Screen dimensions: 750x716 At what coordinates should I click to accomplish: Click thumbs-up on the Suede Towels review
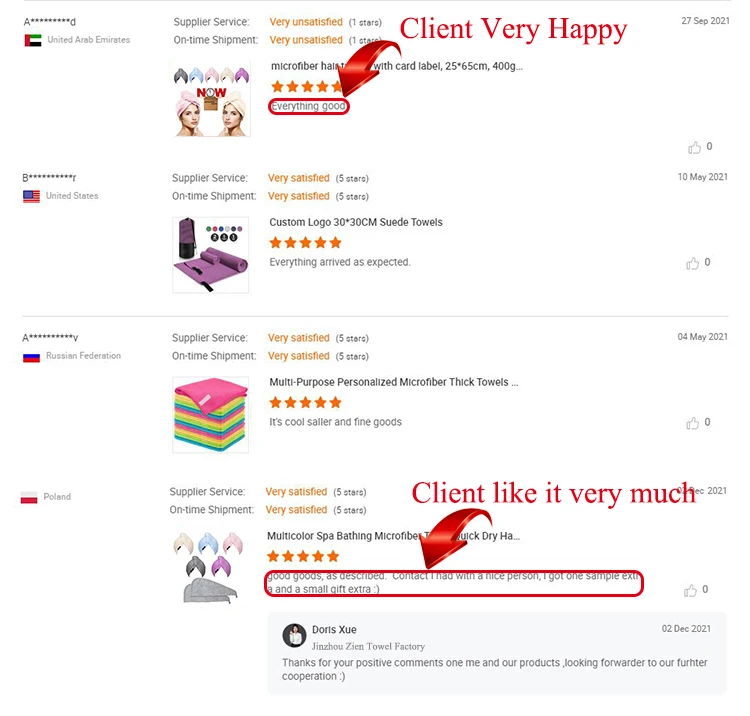pos(693,263)
